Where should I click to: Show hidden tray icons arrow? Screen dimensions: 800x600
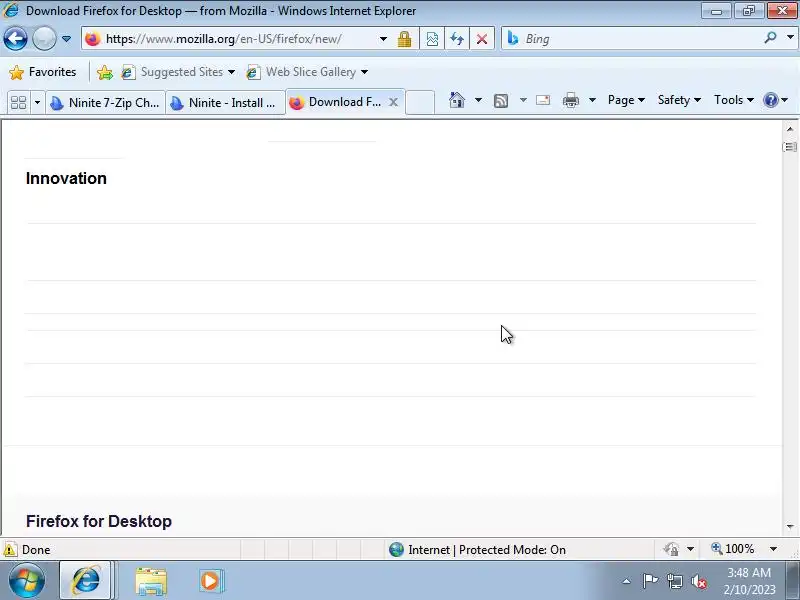[x=627, y=581]
